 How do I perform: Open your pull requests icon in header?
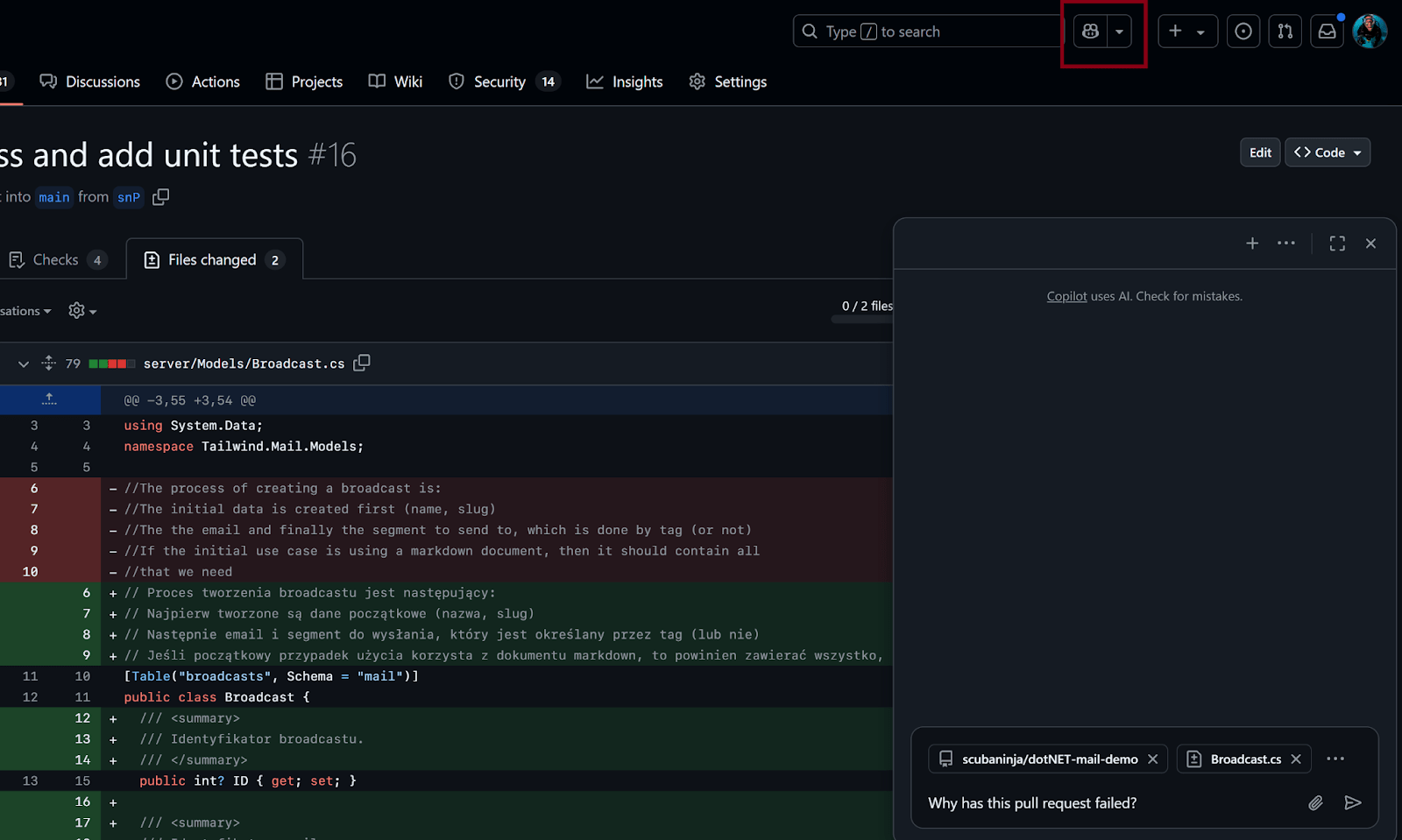[x=1285, y=31]
